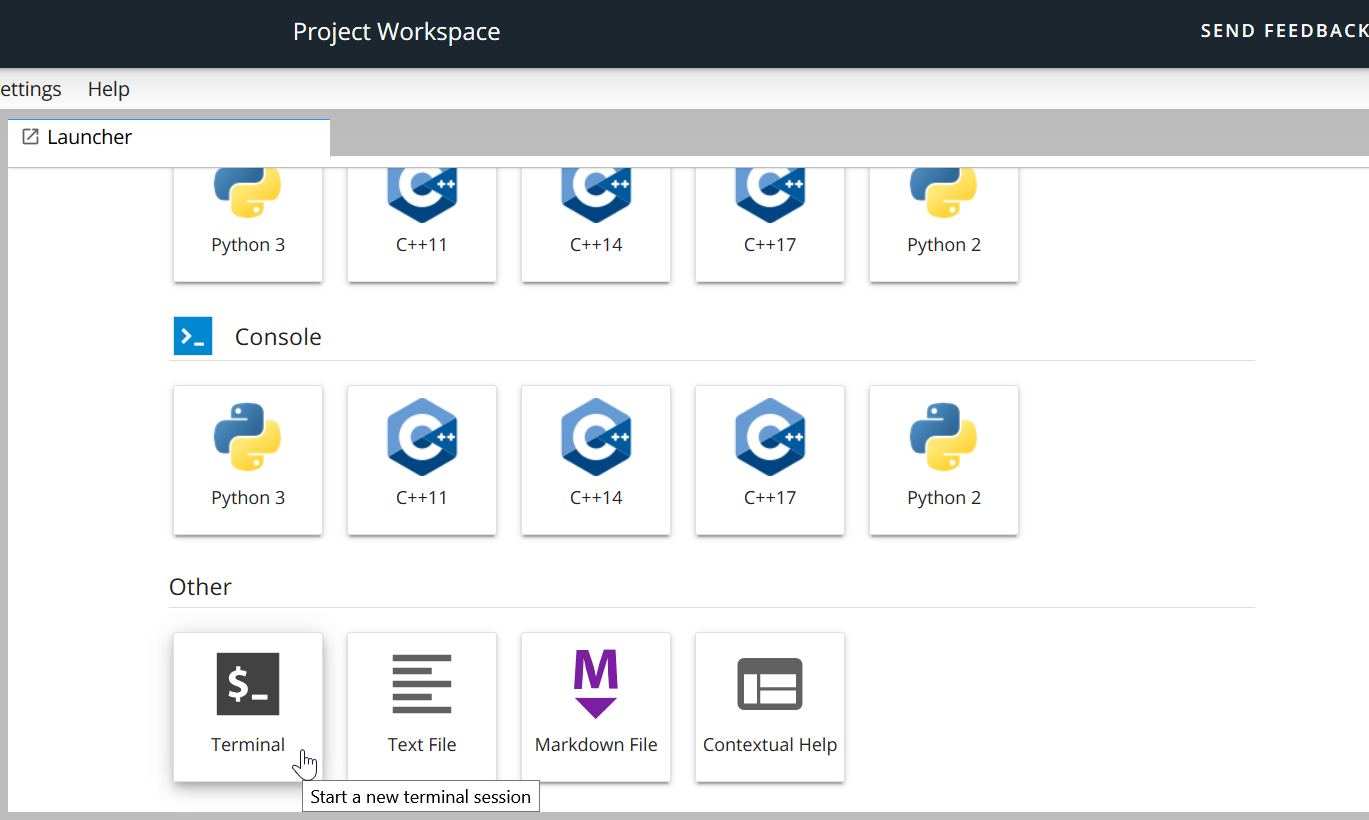1369x820 pixels.
Task: Open the partially visible Settings menu
Action: [x=30, y=89]
